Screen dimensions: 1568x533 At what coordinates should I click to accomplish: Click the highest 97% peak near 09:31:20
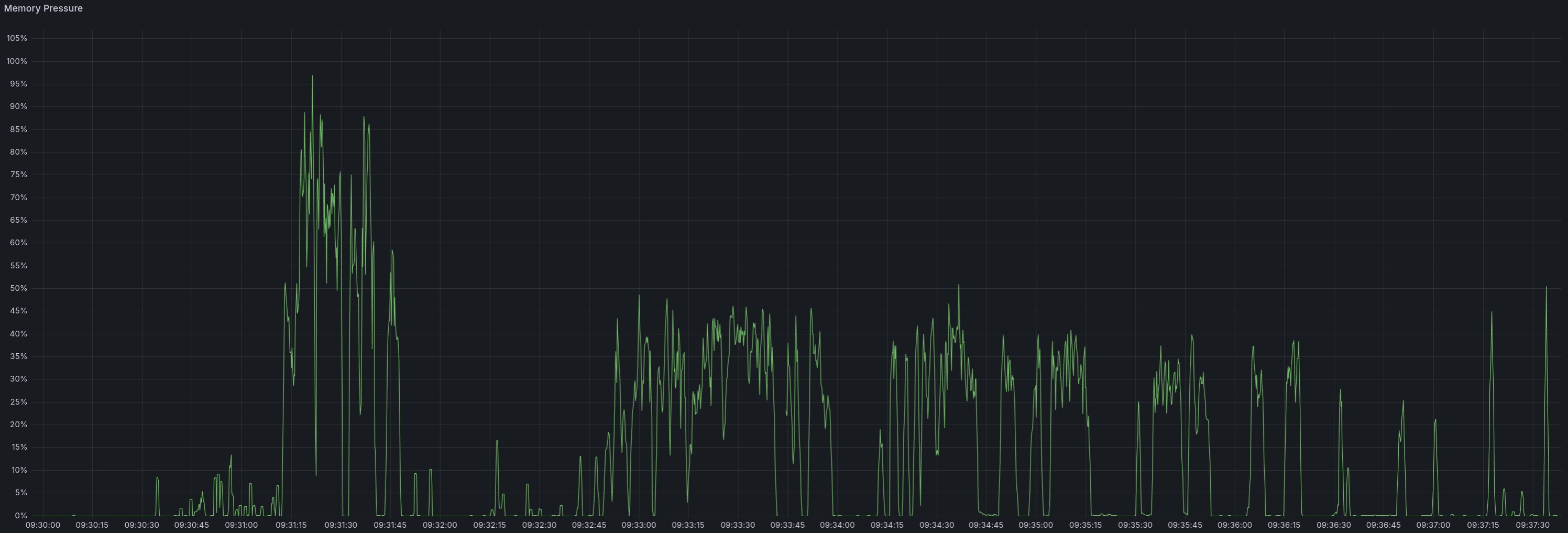[312, 76]
